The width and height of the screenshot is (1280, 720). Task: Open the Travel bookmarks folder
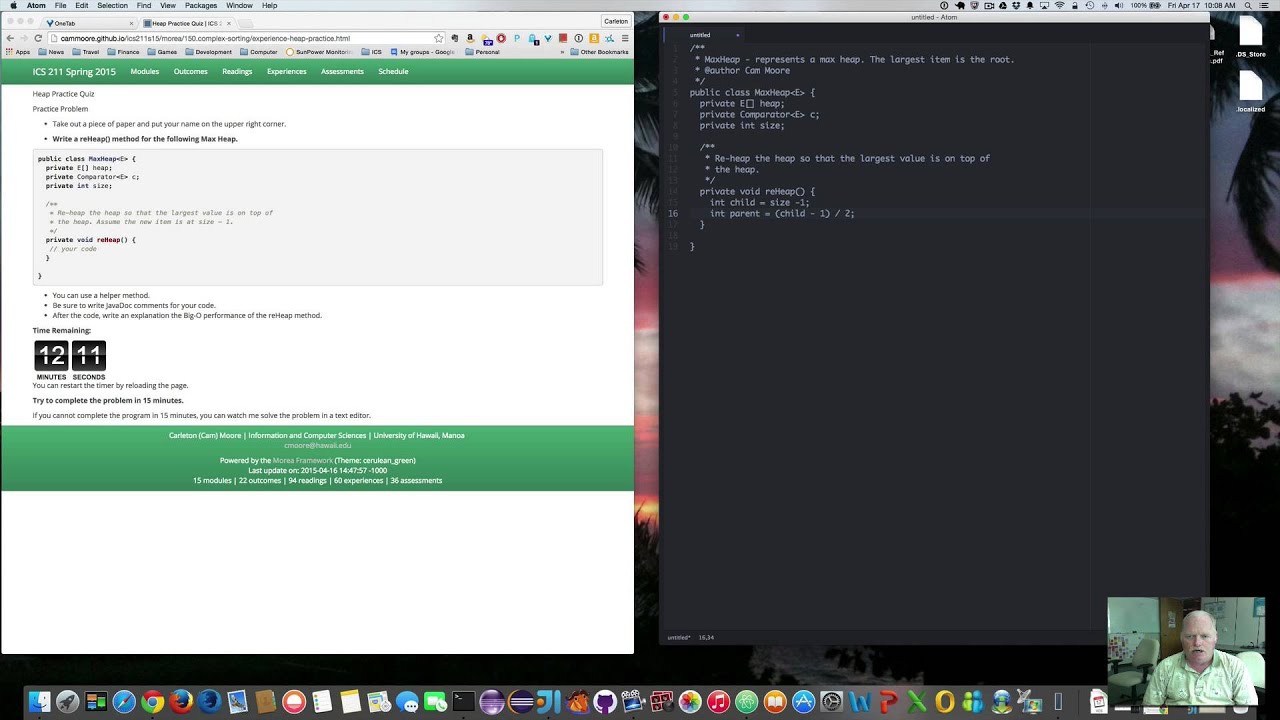tap(86, 52)
